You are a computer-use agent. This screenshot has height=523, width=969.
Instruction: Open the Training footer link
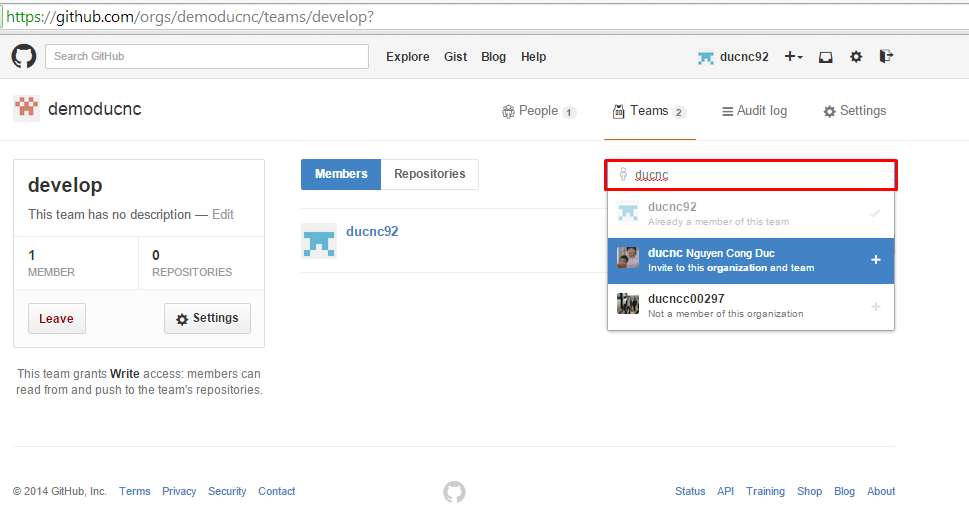click(x=765, y=491)
